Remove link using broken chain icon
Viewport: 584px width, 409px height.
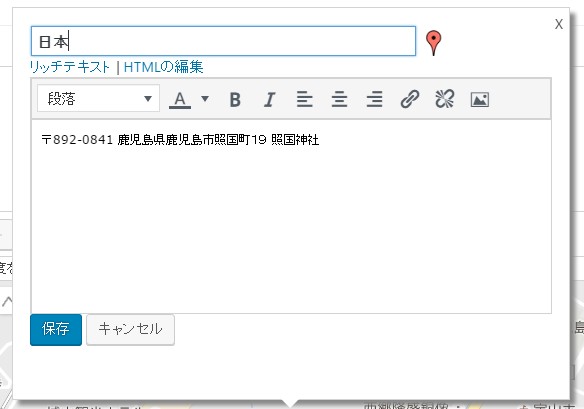(x=445, y=99)
